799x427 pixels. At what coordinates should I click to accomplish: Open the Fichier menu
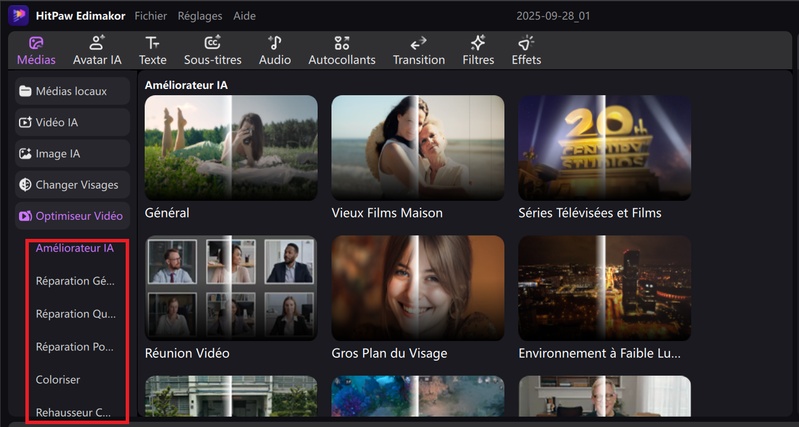click(x=151, y=16)
